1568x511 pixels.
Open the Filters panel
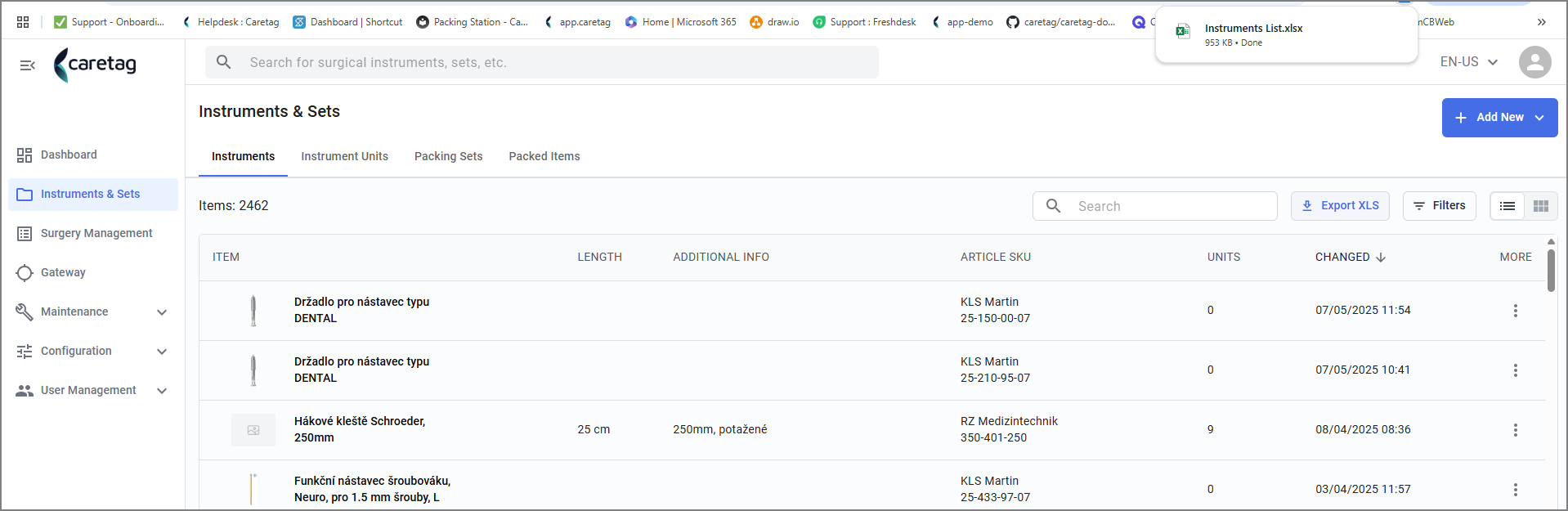tap(1439, 206)
